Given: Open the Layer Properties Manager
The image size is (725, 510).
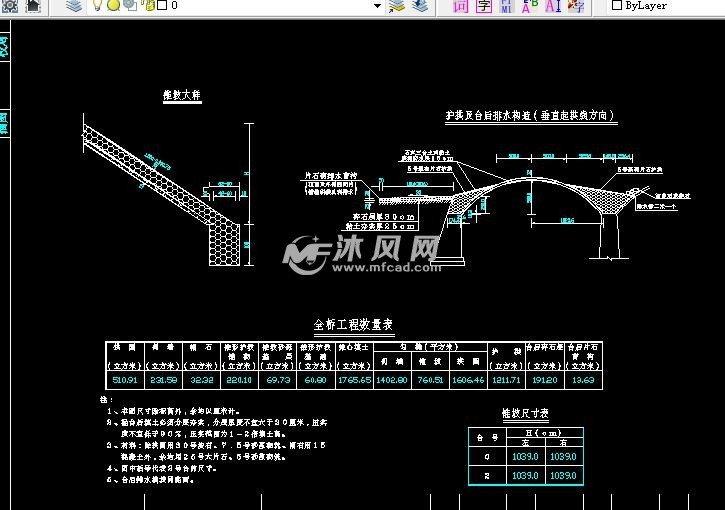Looking at the screenshot, I should 74,6.
